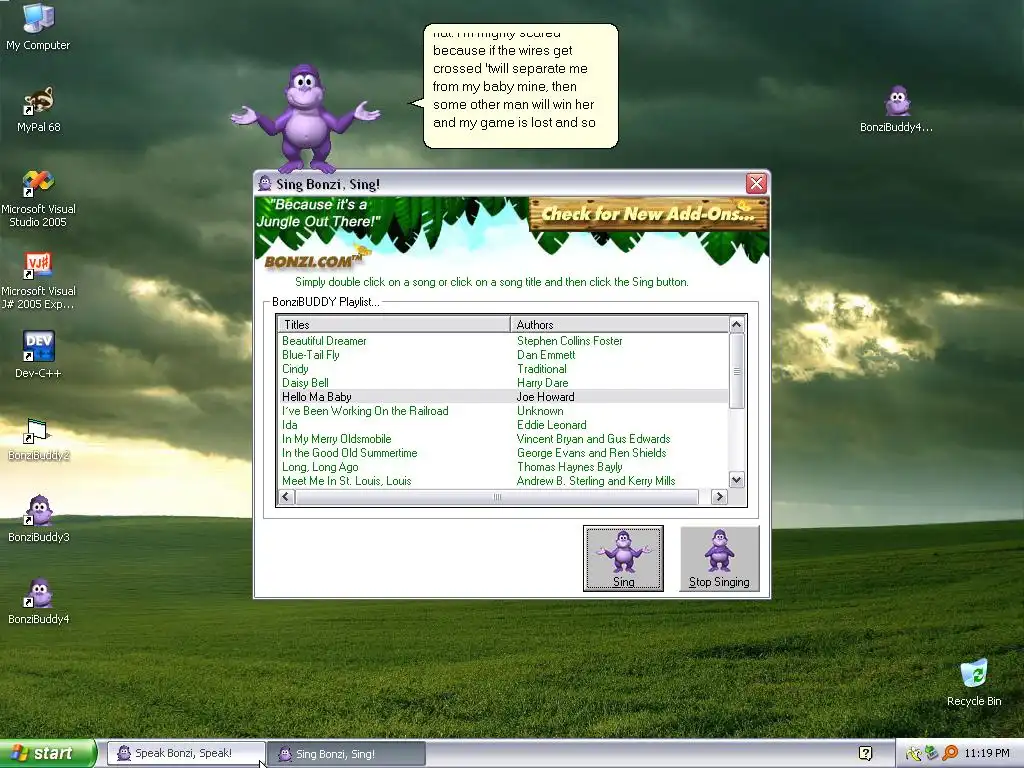Click author Andrew B. Sterling and Kerry Mills
1024x768 pixels.
[x=596, y=481]
